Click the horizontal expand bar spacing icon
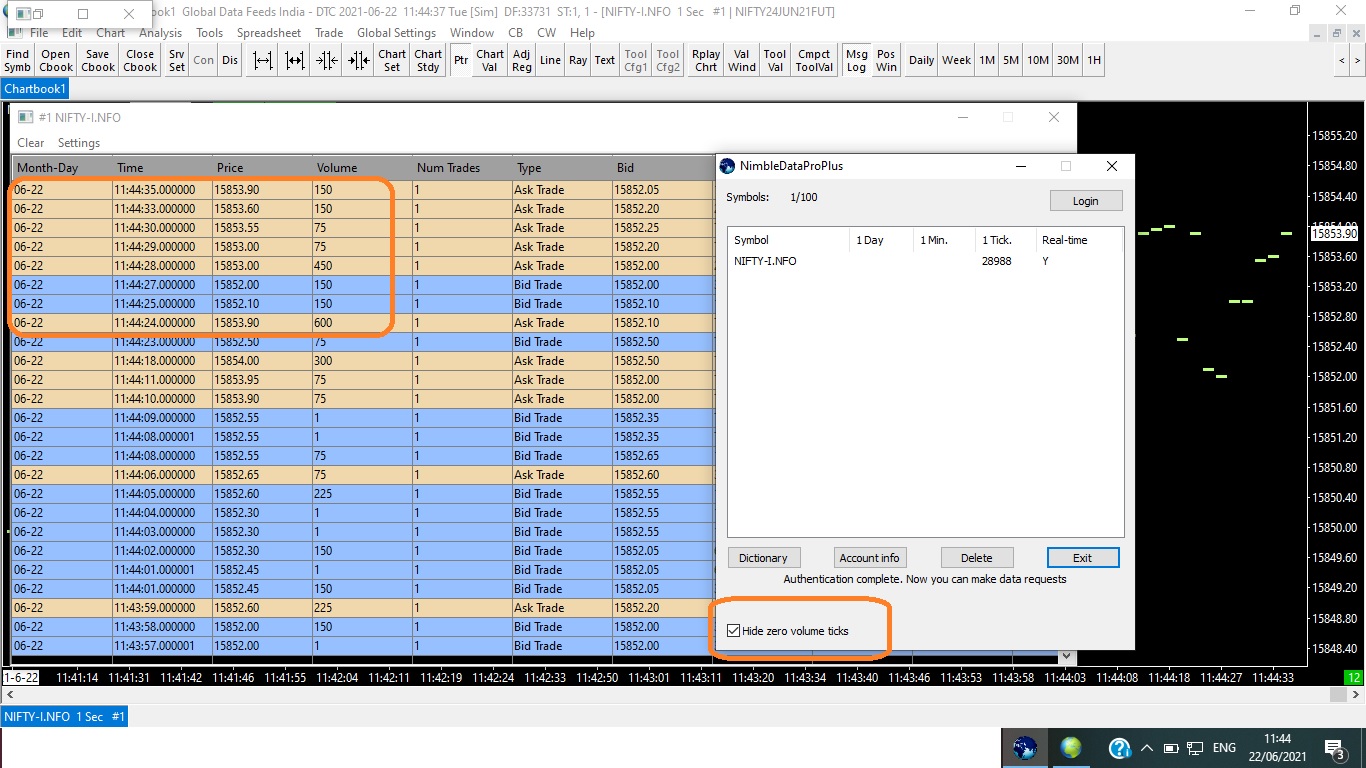The height and width of the screenshot is (768, 1366). (262, 60)
